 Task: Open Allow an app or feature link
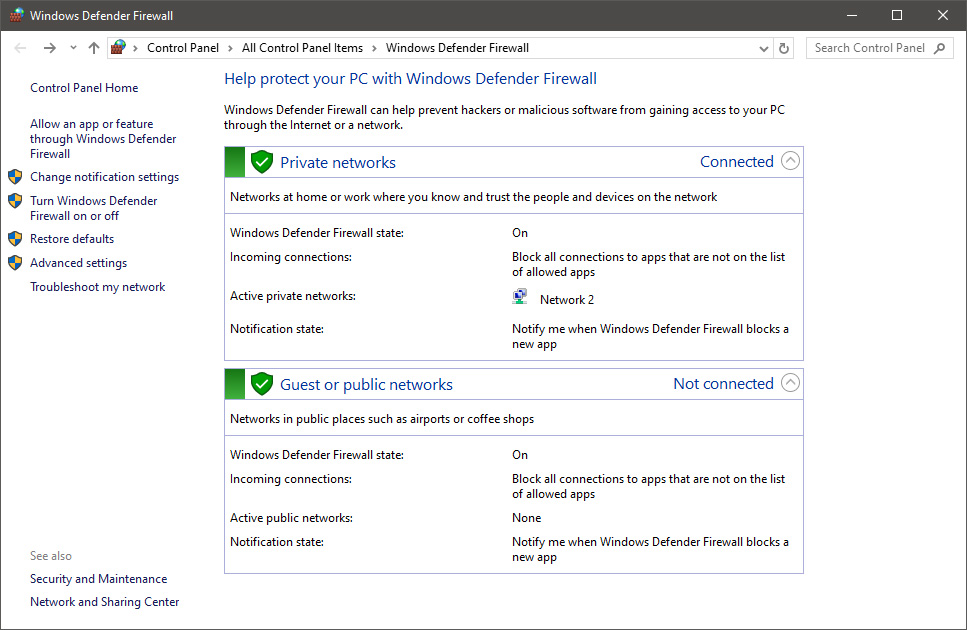[103, 139]
